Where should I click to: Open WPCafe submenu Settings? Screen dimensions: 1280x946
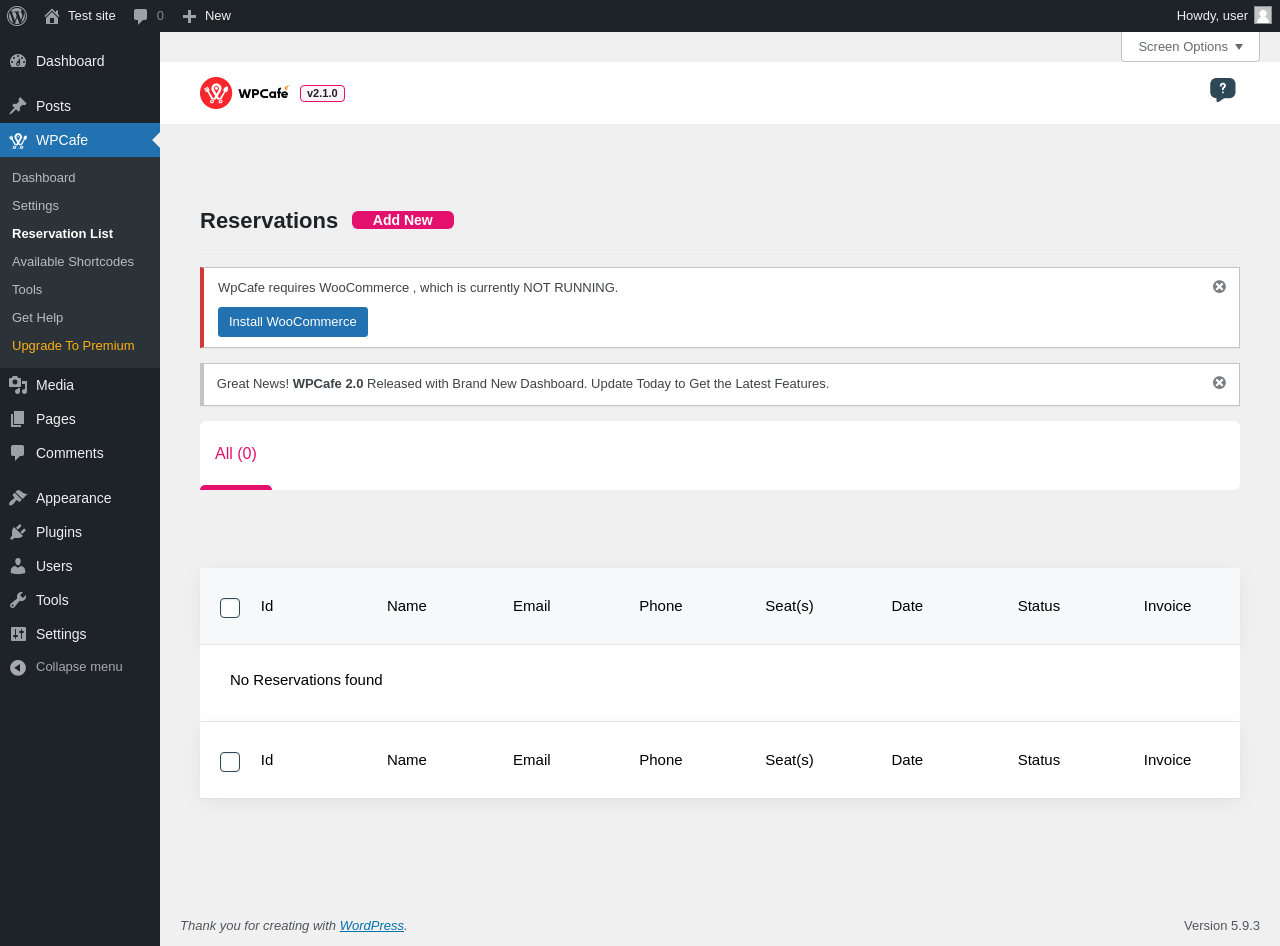pyautogui.click(x=36, y=206)
